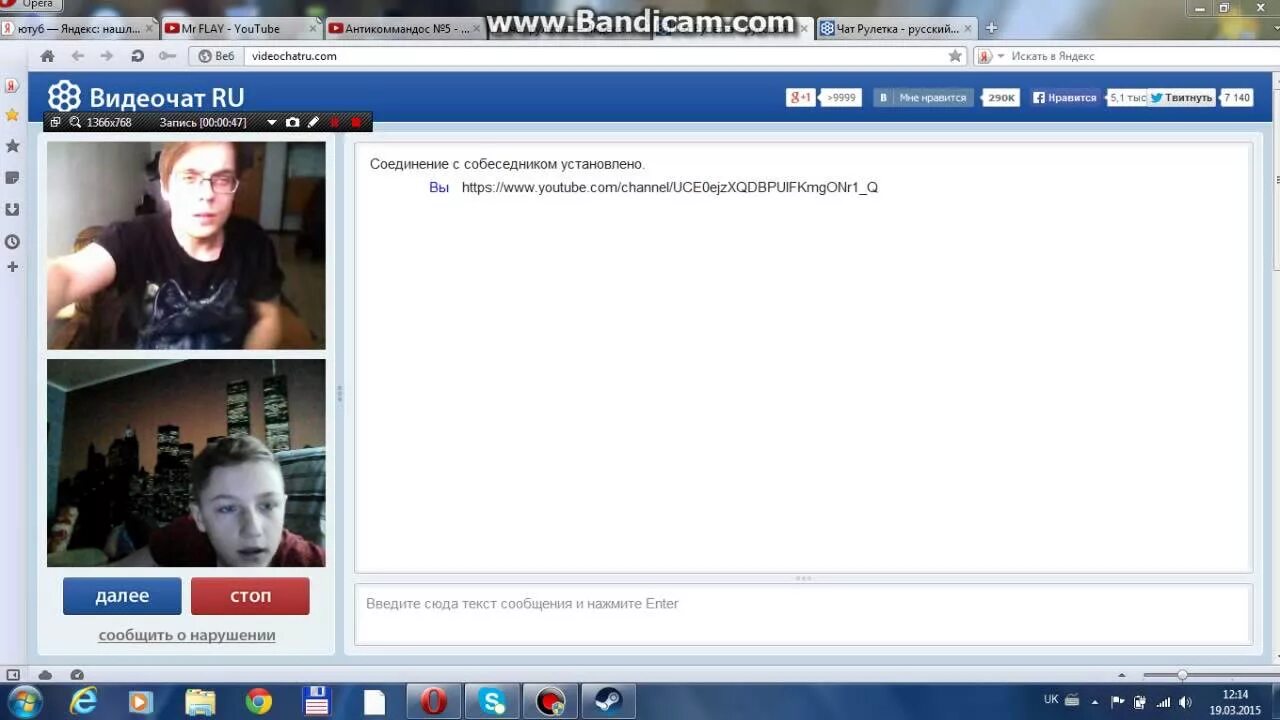Click the Yandex icon in the sidebar
Screen dimensions: 1280x720
click(12, 86)
